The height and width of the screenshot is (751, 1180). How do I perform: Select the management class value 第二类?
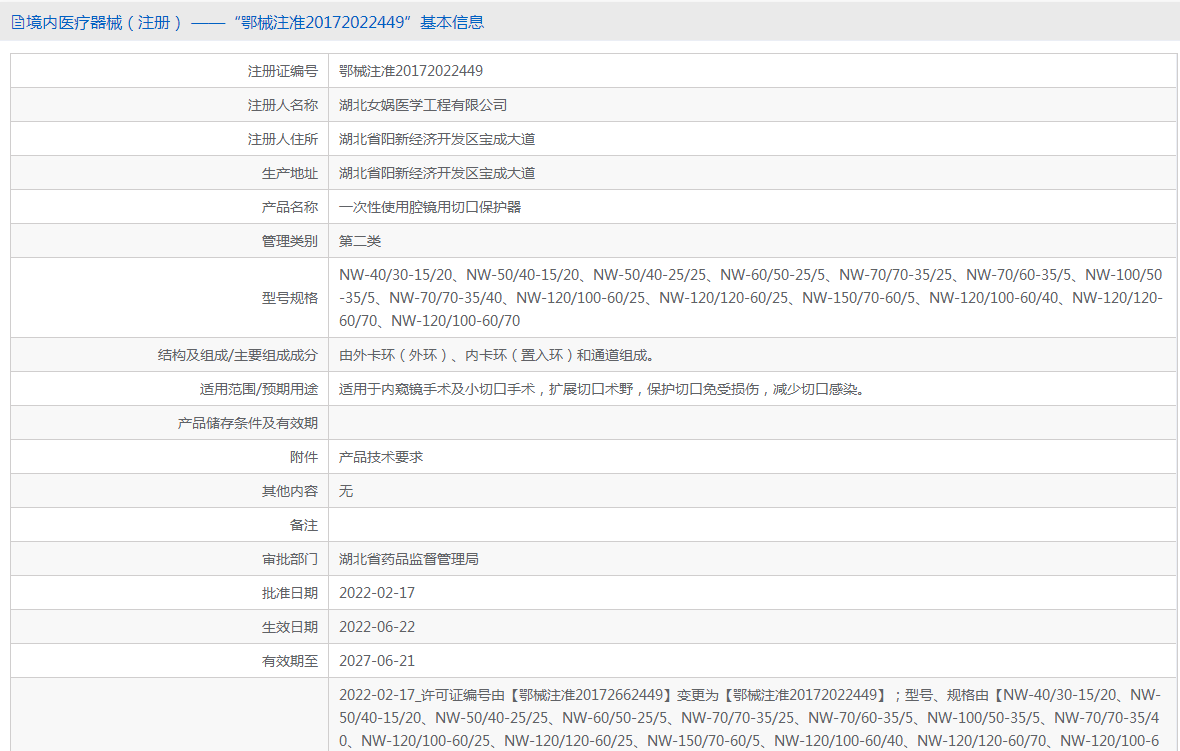pyautogui.click(x=360, y=241)
